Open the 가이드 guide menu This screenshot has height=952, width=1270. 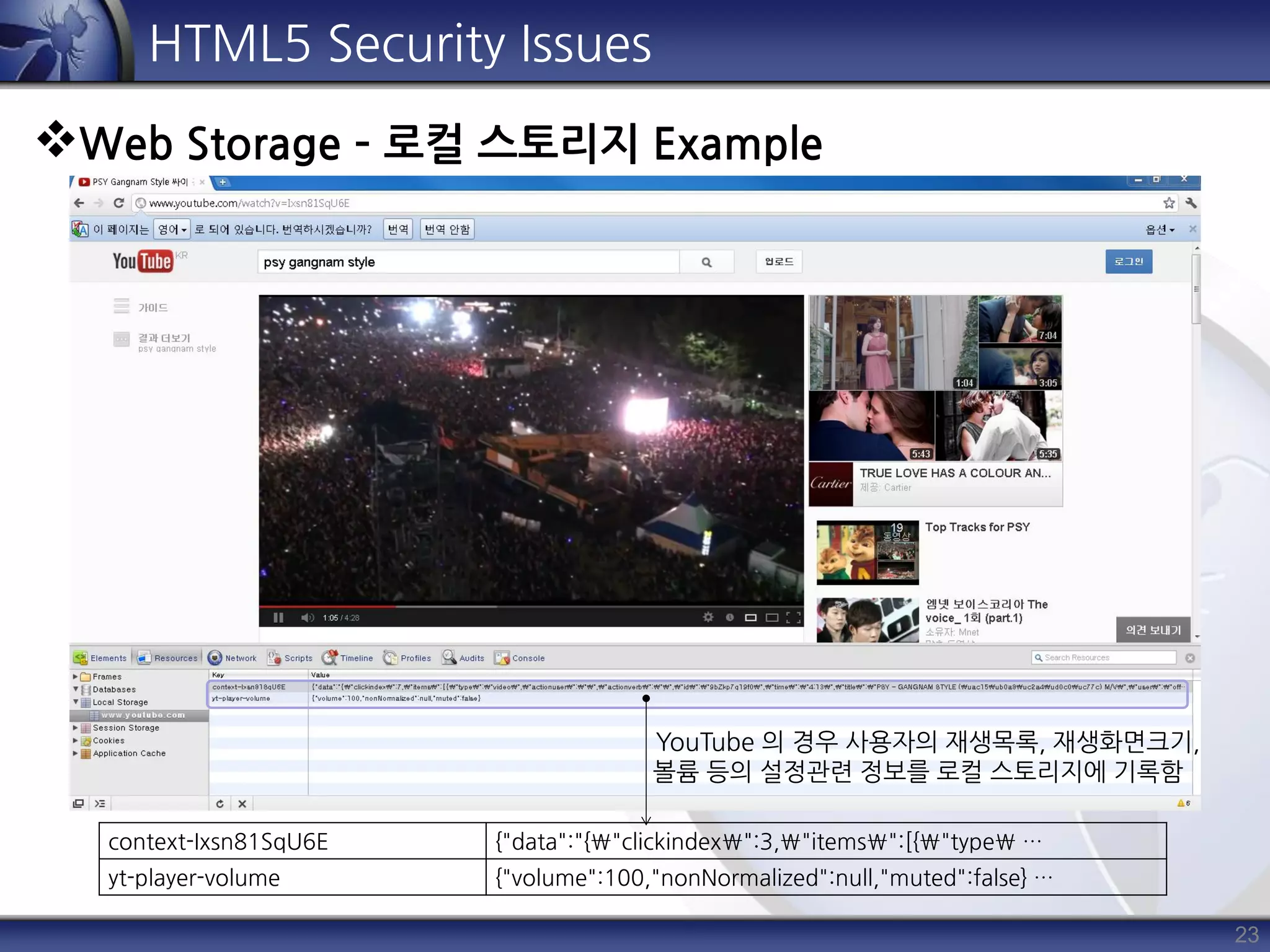pos(141,307)
